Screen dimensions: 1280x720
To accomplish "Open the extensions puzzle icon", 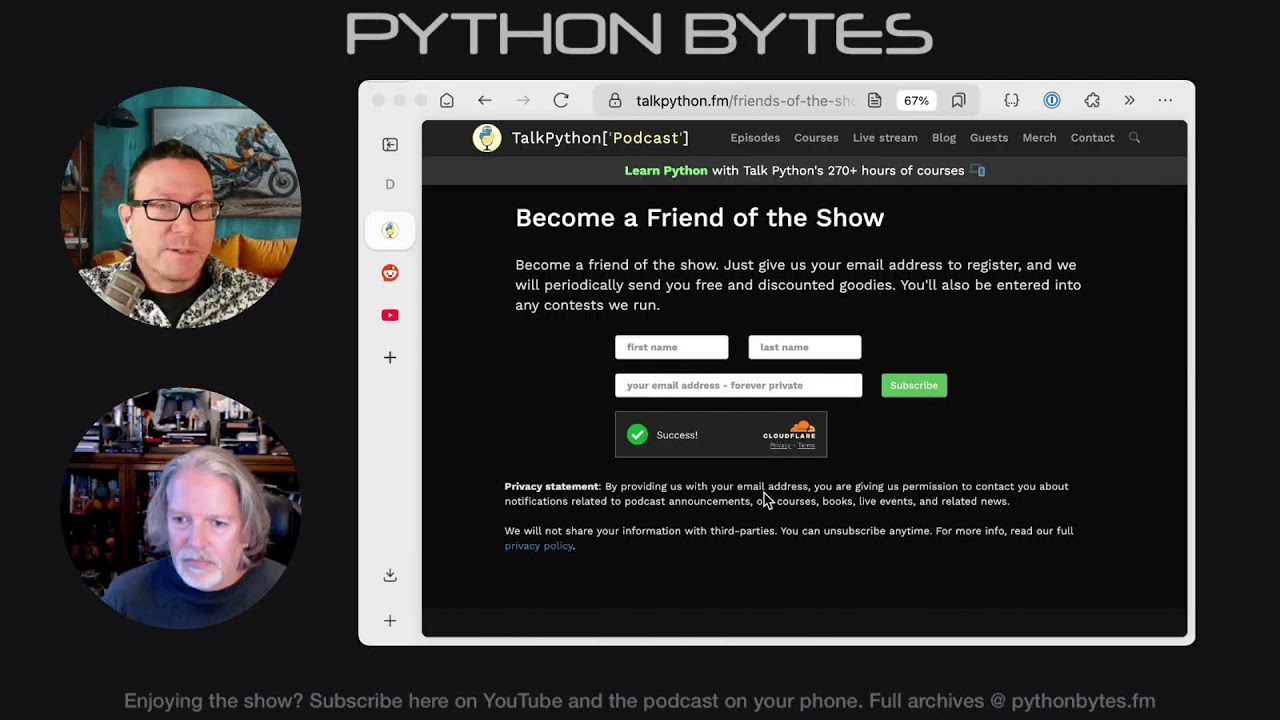I will (x=1092, y=100).
